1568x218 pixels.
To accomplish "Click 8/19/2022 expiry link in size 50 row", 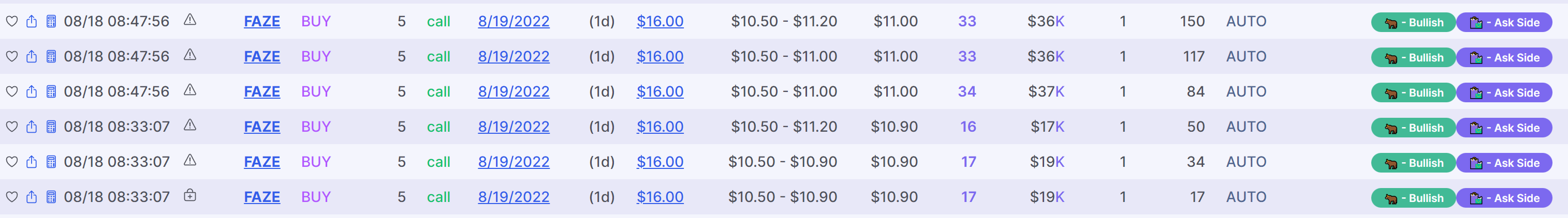I will (514, 127).
